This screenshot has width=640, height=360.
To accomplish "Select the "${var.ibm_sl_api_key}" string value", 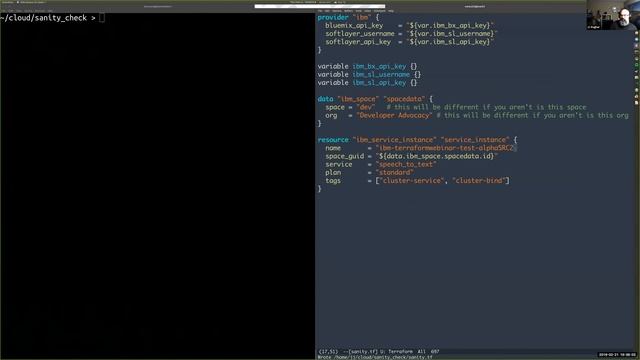I will (x=450, y=42).
